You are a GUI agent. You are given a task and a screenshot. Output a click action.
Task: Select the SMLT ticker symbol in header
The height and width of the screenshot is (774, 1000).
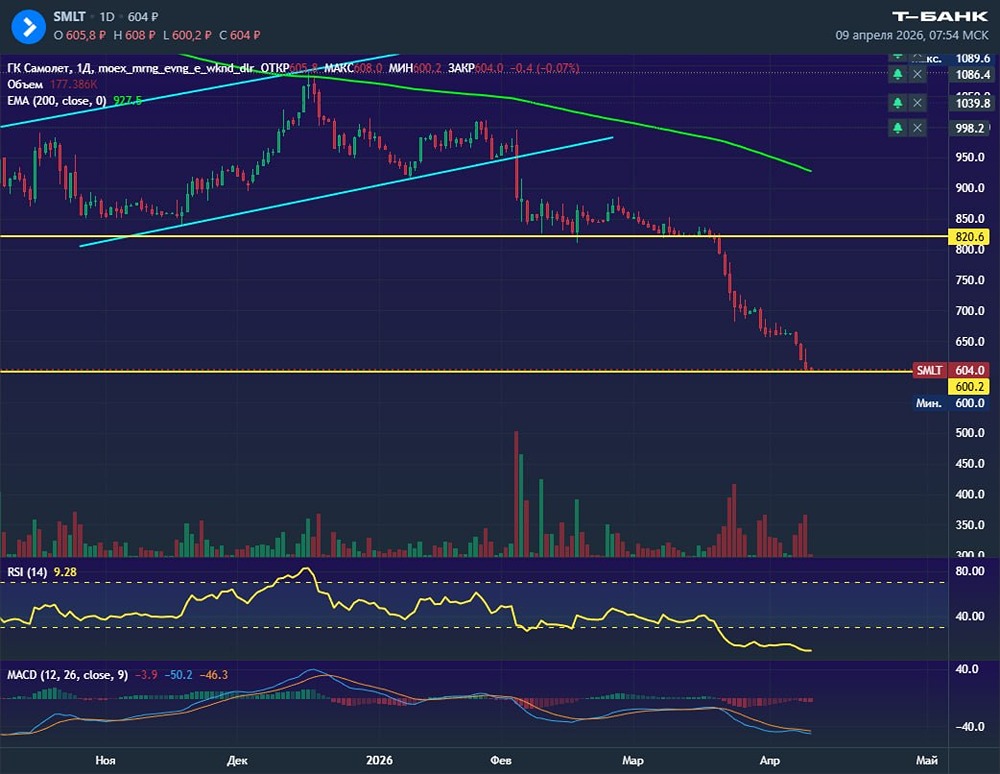(71, 18)
